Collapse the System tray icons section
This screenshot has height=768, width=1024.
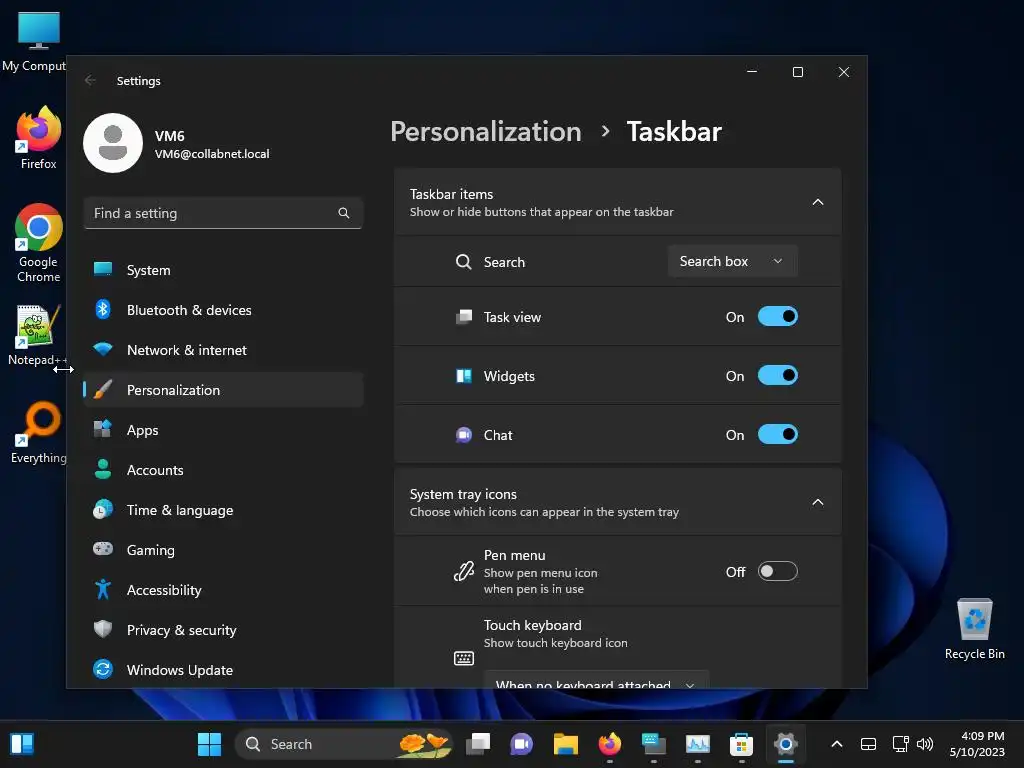pos(818,502)
